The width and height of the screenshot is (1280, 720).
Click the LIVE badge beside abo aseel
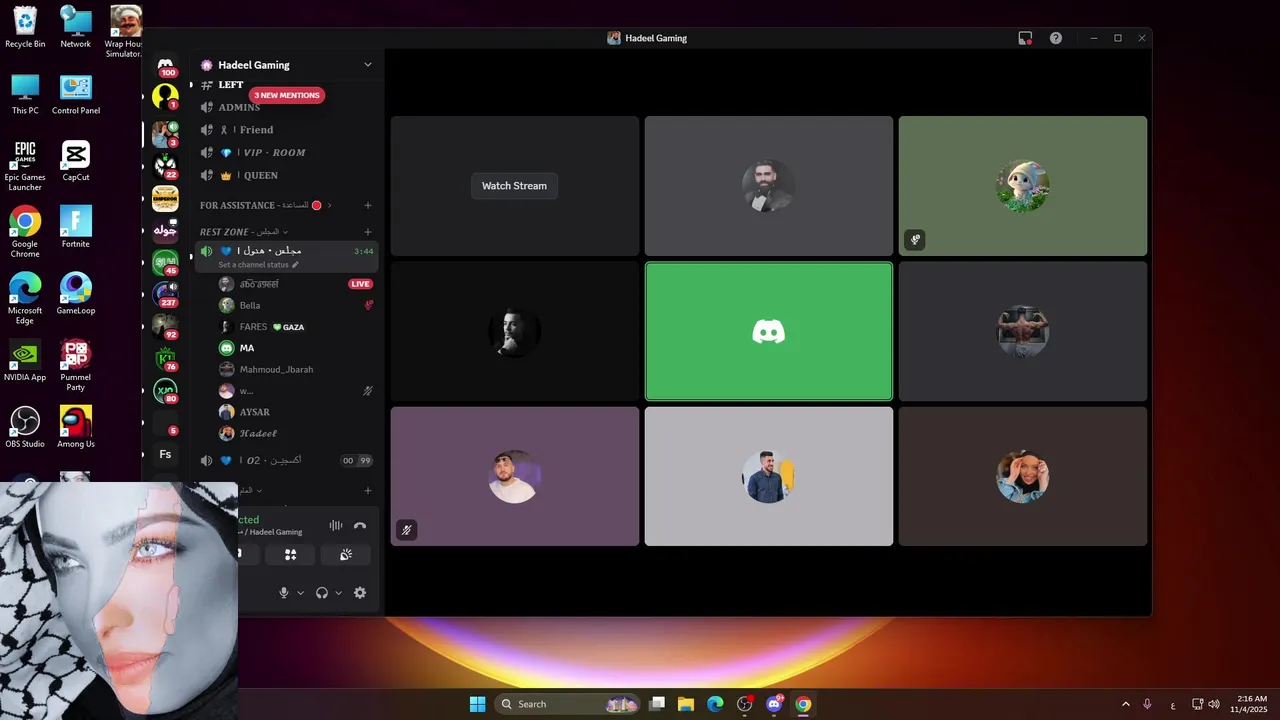coord(360,284)
